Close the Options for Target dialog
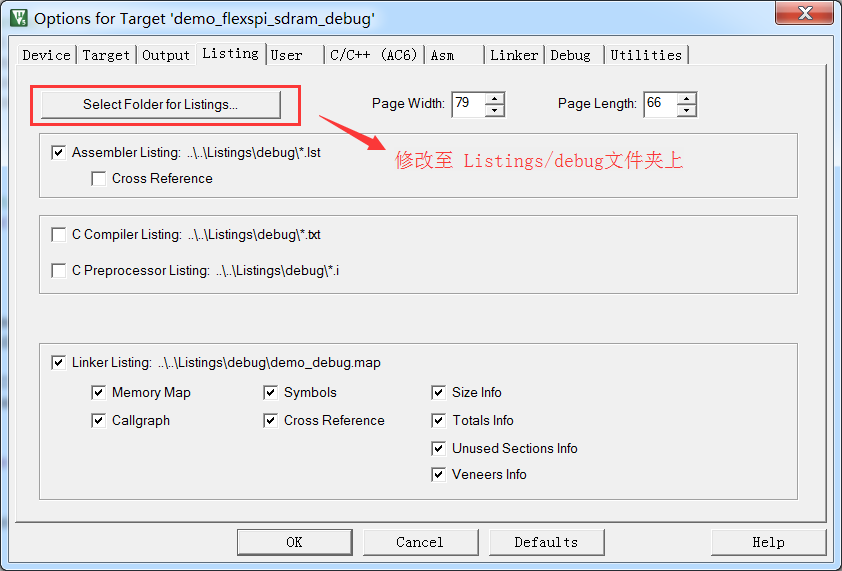 click(804, 13)
